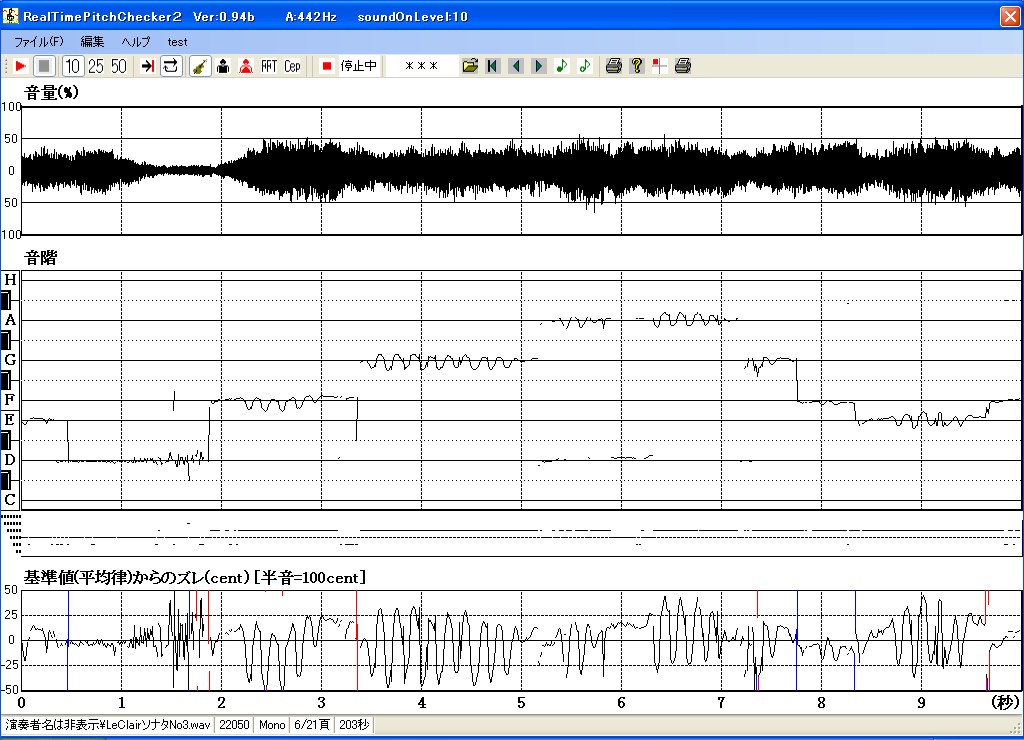Select the 25 time-scale button

(96, 66)
